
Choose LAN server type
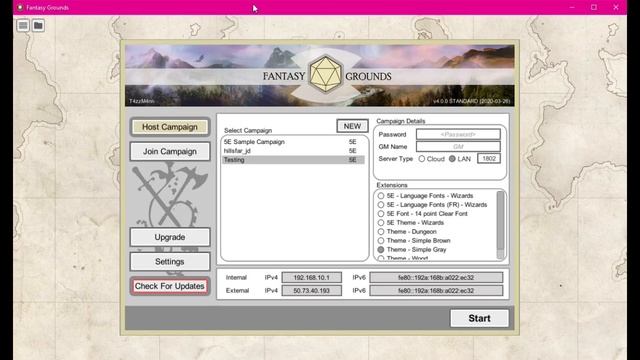pyautogui.click(x=452, y=159)
